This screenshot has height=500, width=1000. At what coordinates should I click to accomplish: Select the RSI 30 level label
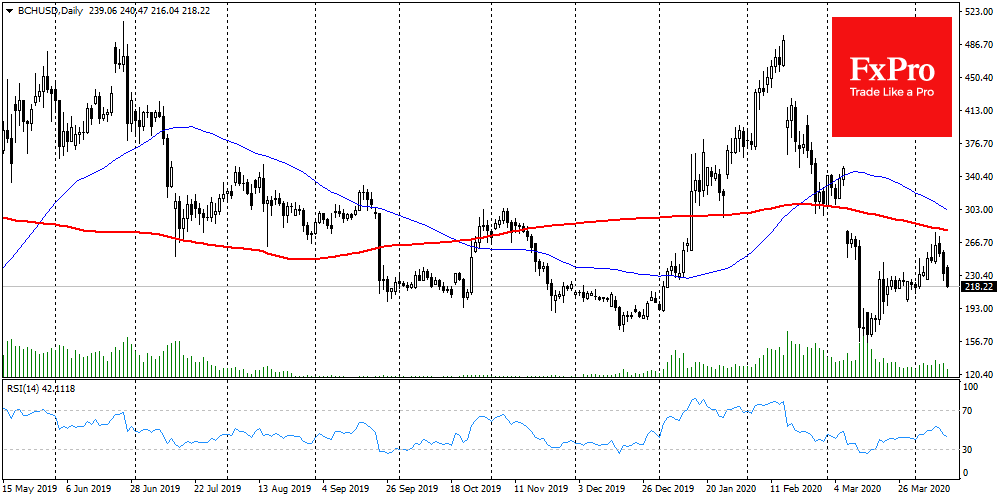coord(968,449)
